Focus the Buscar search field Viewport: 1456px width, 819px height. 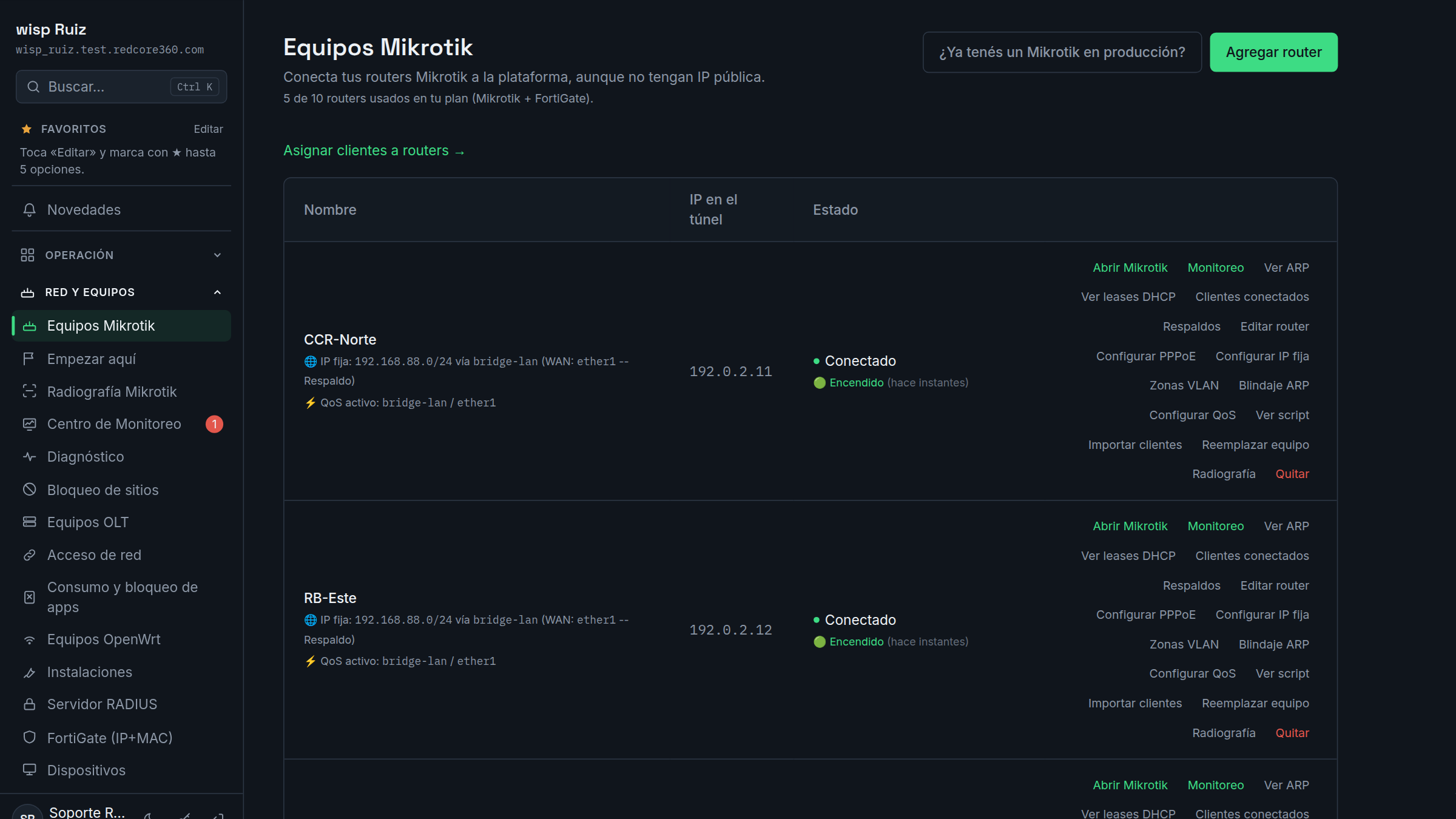(121, 87)
